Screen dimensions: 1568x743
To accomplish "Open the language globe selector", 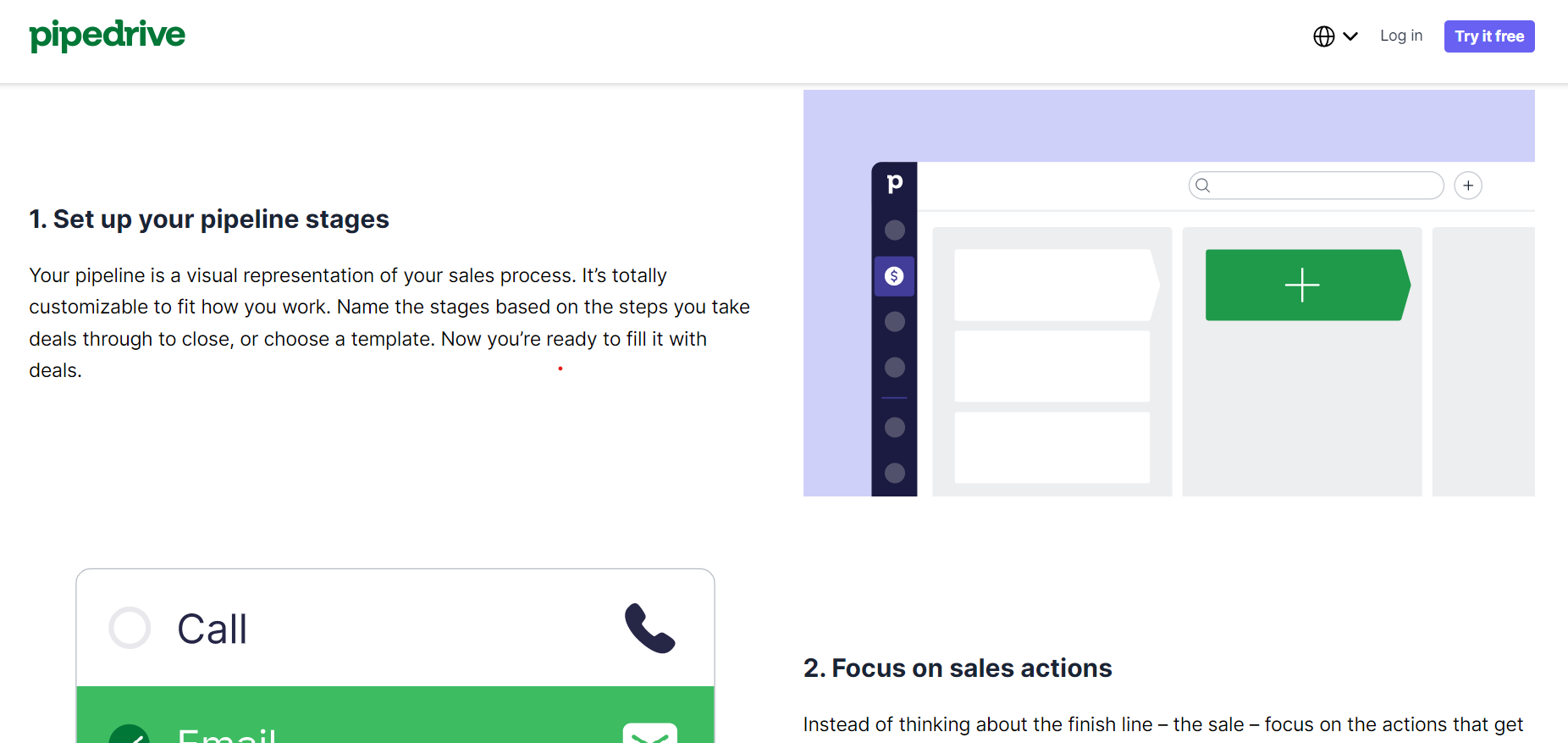I will 1324,36.
